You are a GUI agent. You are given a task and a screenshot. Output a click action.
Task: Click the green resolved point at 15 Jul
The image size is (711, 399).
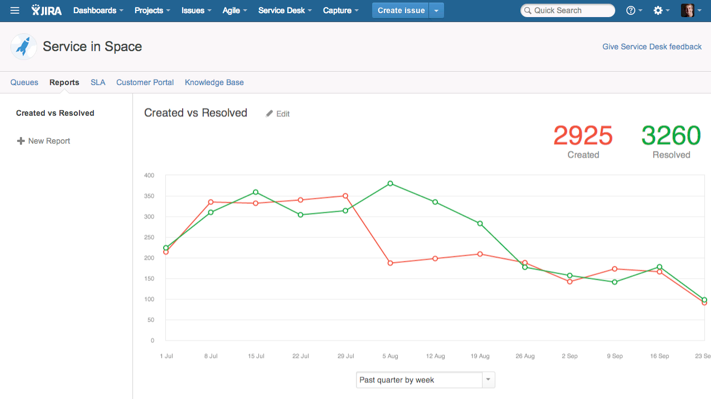pos(256,192)
